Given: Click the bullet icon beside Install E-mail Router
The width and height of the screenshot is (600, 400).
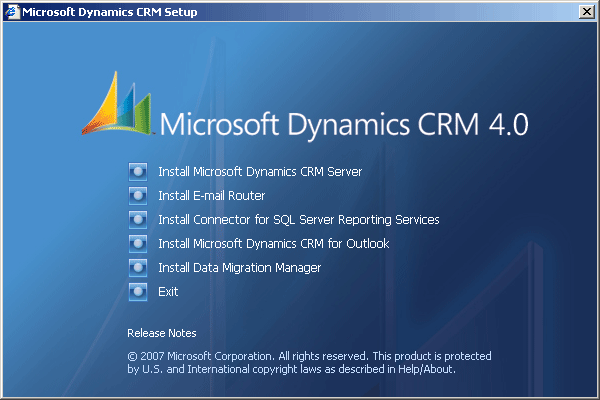Looking at the screenshot, I should point(138,196).
